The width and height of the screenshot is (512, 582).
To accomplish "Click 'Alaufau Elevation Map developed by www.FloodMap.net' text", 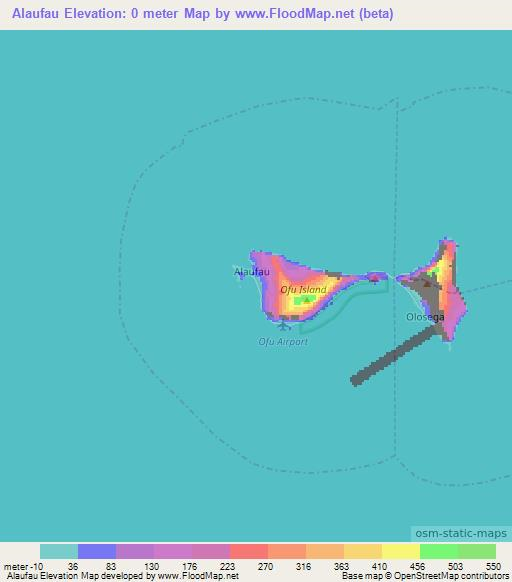I will [x=123, y=576].
